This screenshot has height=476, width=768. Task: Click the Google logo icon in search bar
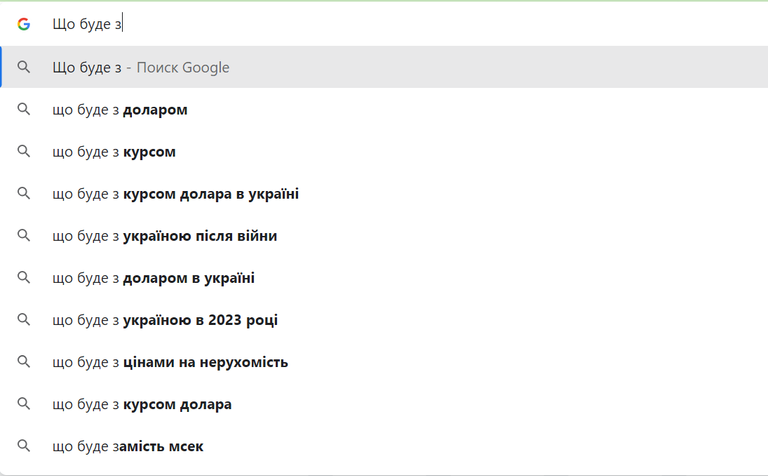24,24
